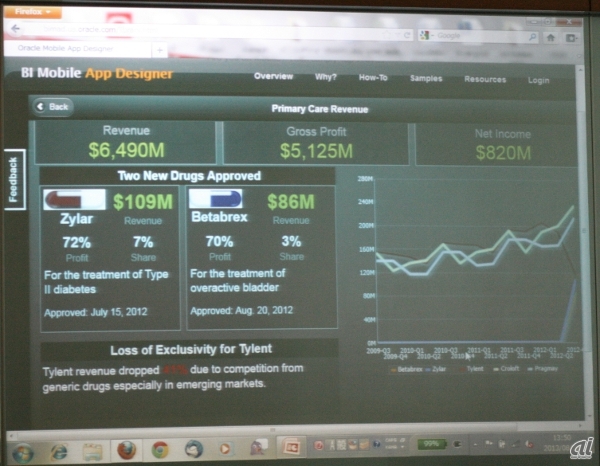
Task: Open a new tab with the plus button
Action: tap(160, 50)
